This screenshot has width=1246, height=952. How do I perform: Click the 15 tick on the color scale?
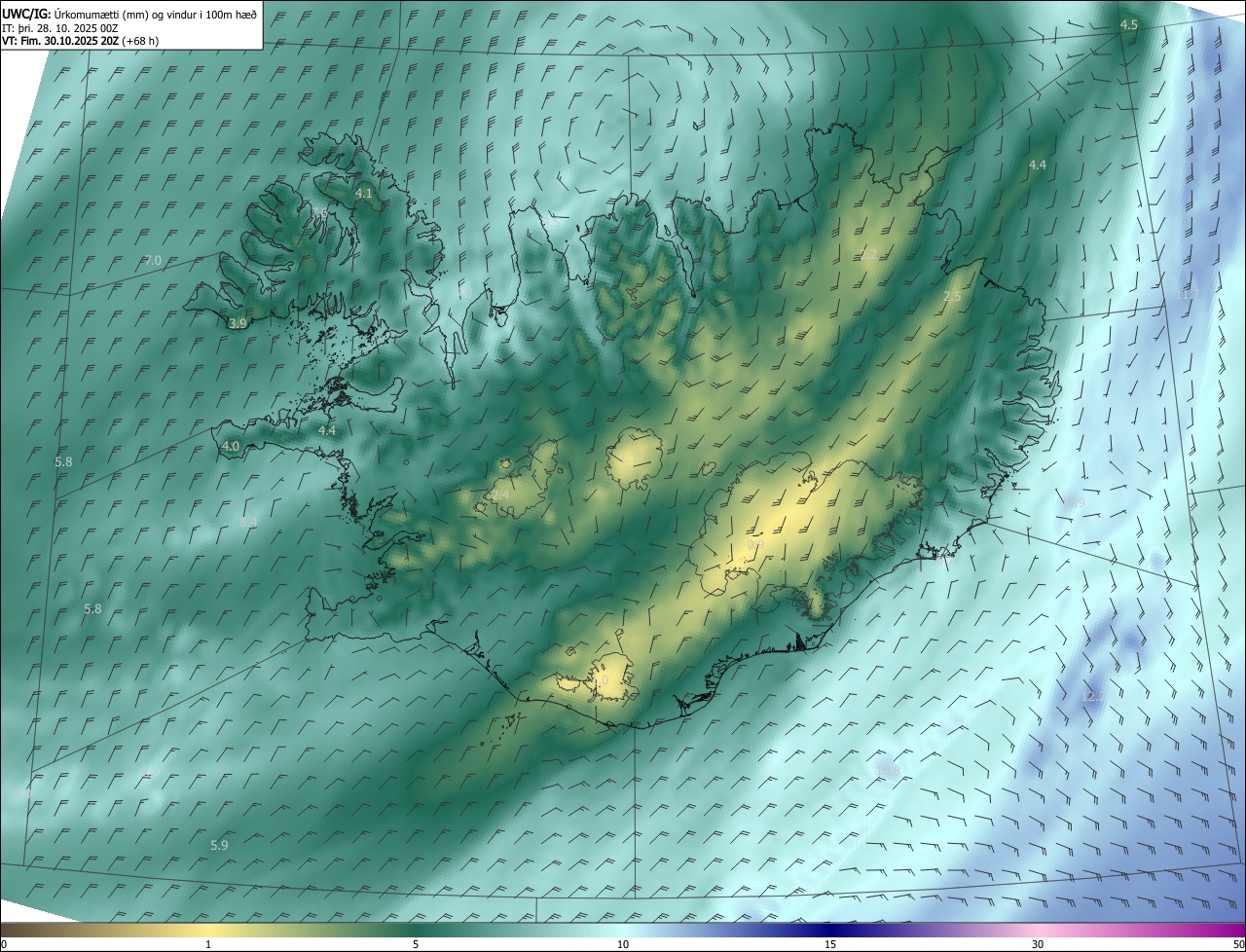pyautogui.click(x=830, y=945)
